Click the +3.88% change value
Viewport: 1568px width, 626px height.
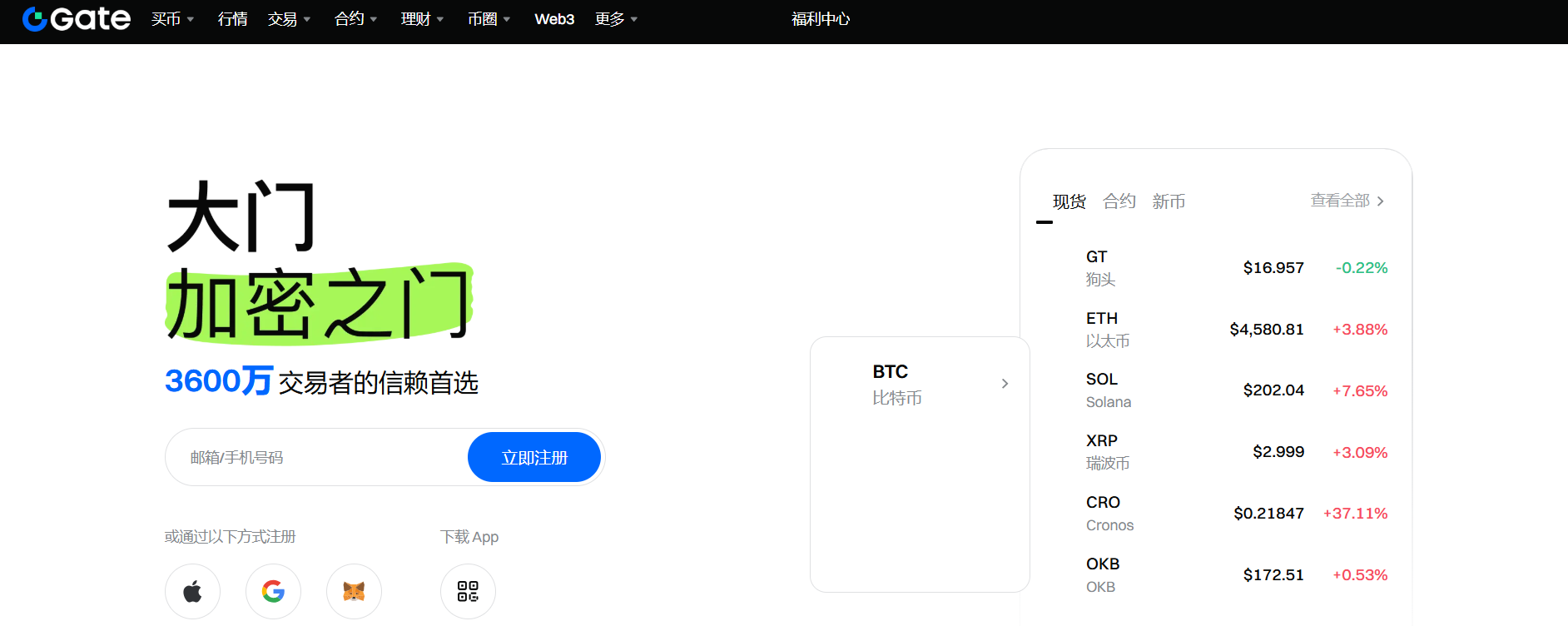click(x=1360, y=330)
